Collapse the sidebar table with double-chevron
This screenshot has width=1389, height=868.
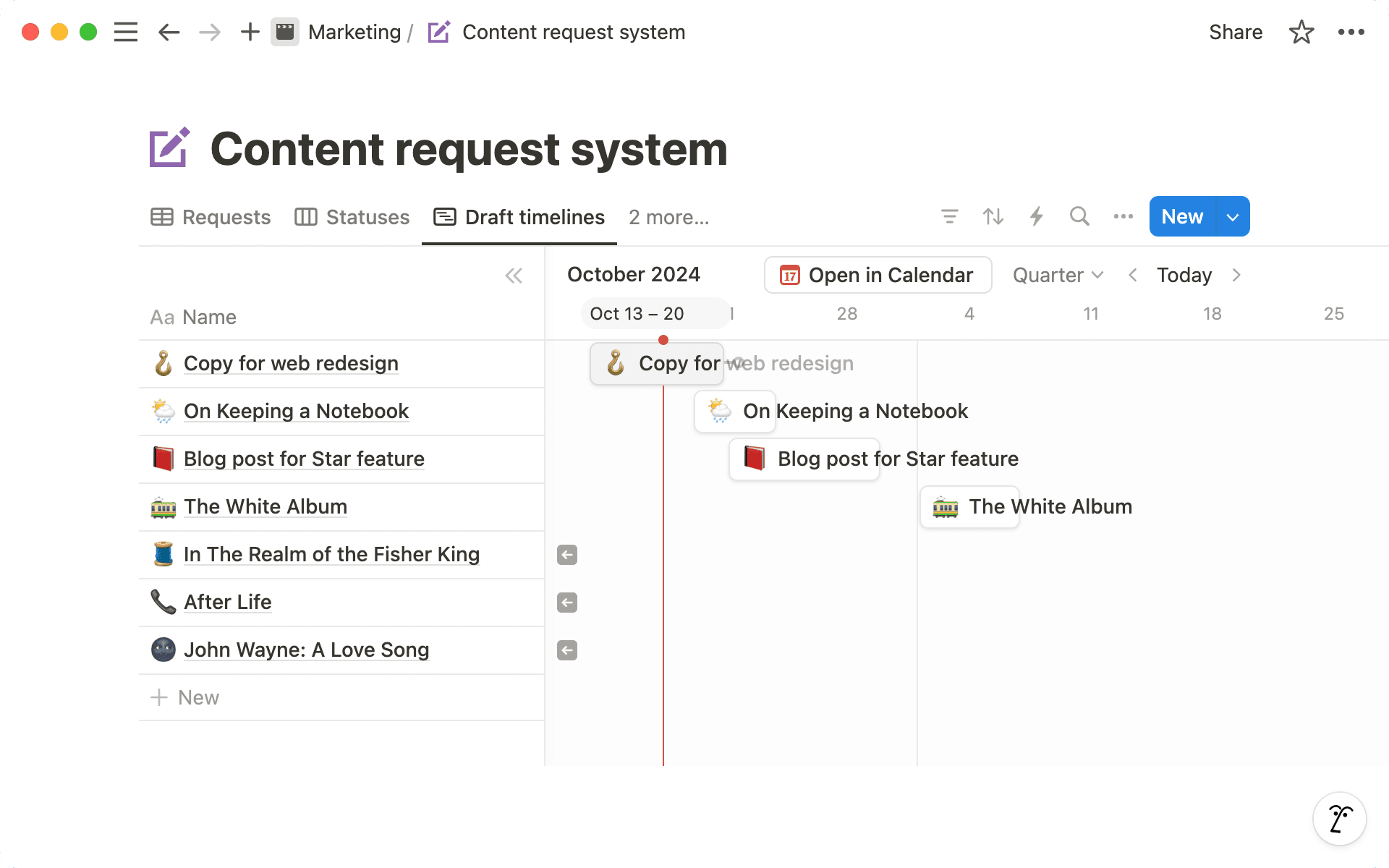(514, 276)
